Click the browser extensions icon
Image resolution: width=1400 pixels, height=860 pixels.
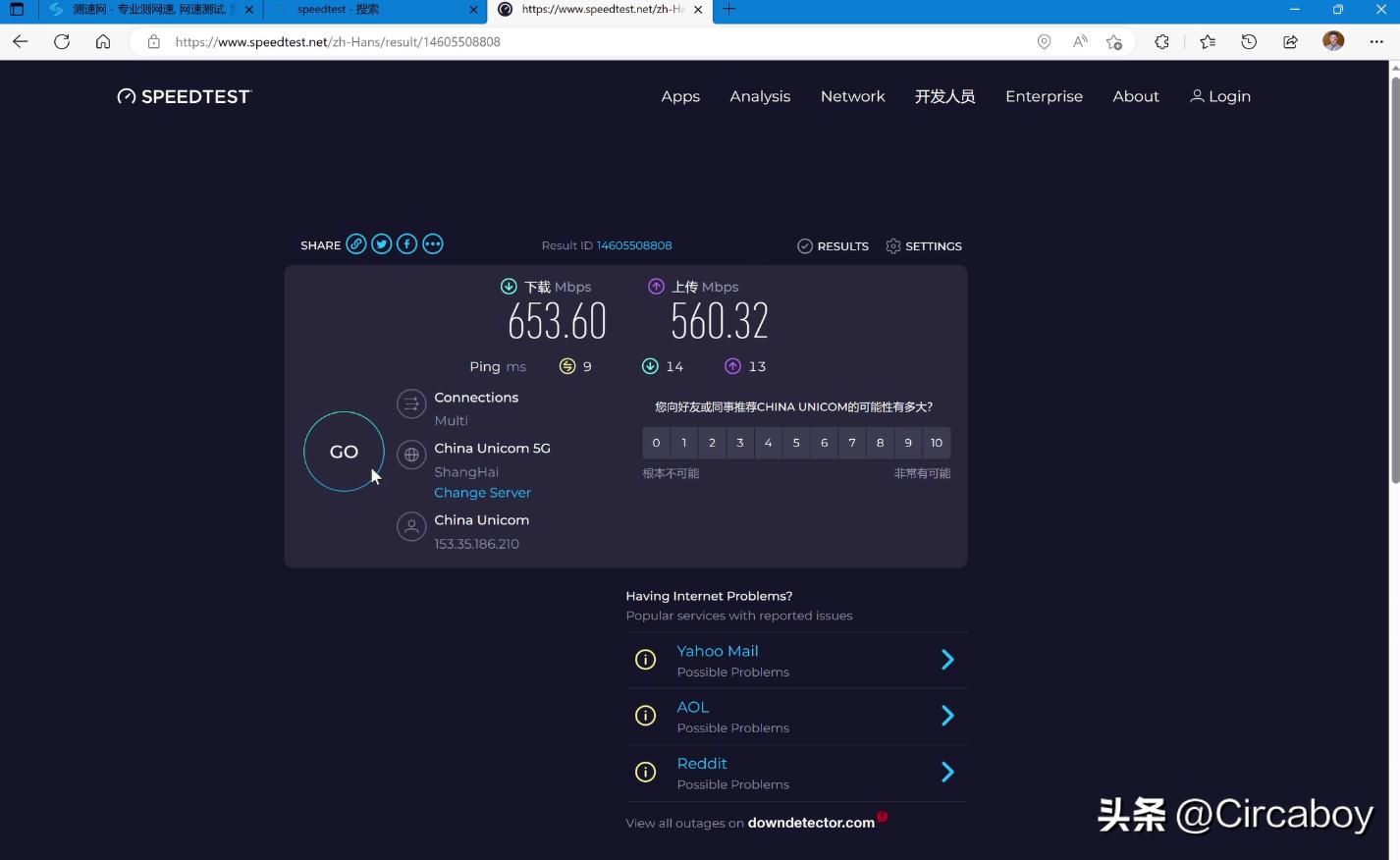click(x=1161, y=41)
